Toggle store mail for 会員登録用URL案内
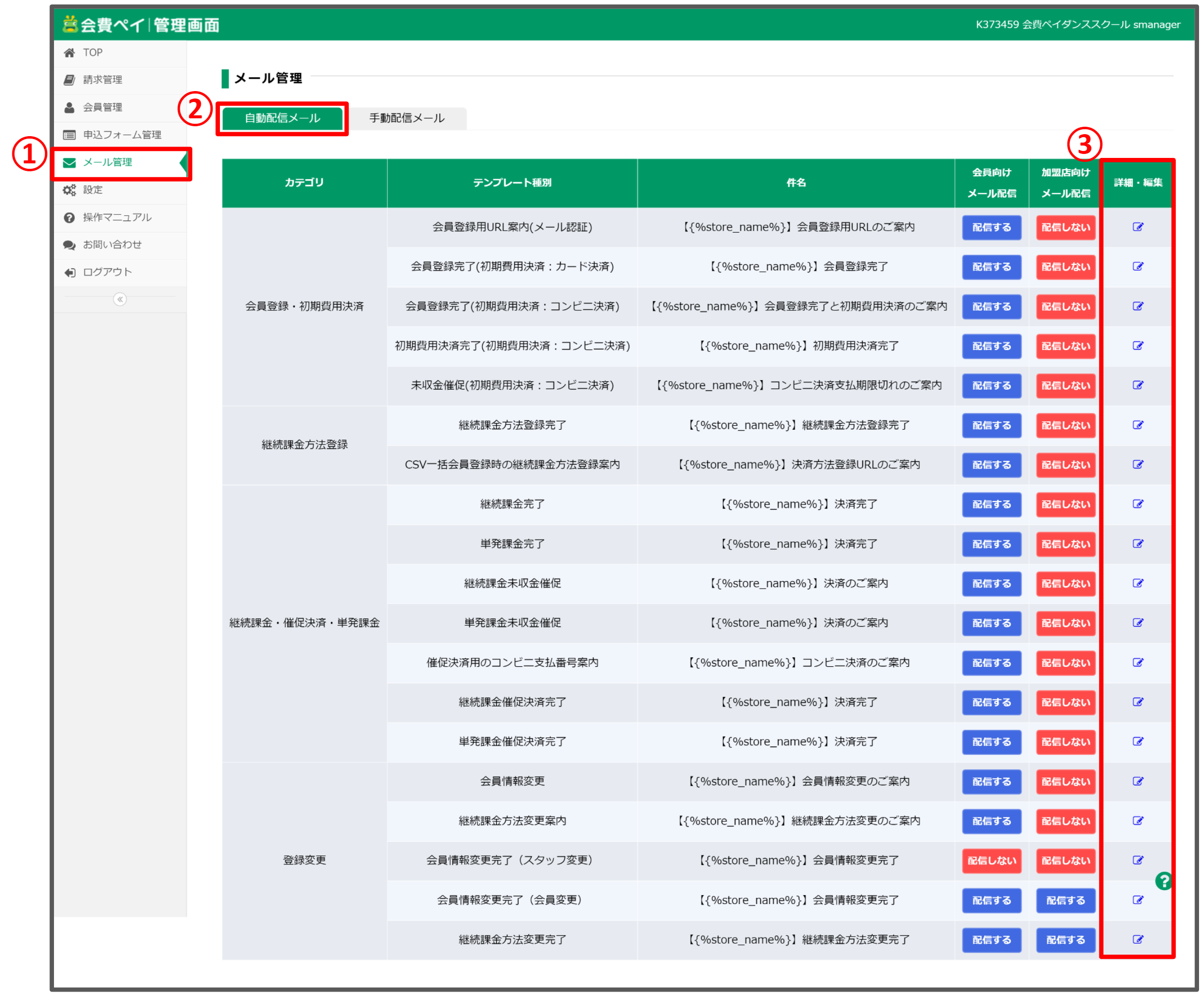Viewport: 1204px width, 998px height. [x=1065, y=227]
